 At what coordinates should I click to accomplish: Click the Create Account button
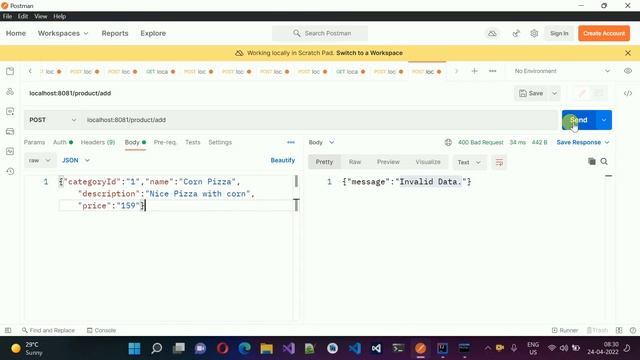[604, 33]
